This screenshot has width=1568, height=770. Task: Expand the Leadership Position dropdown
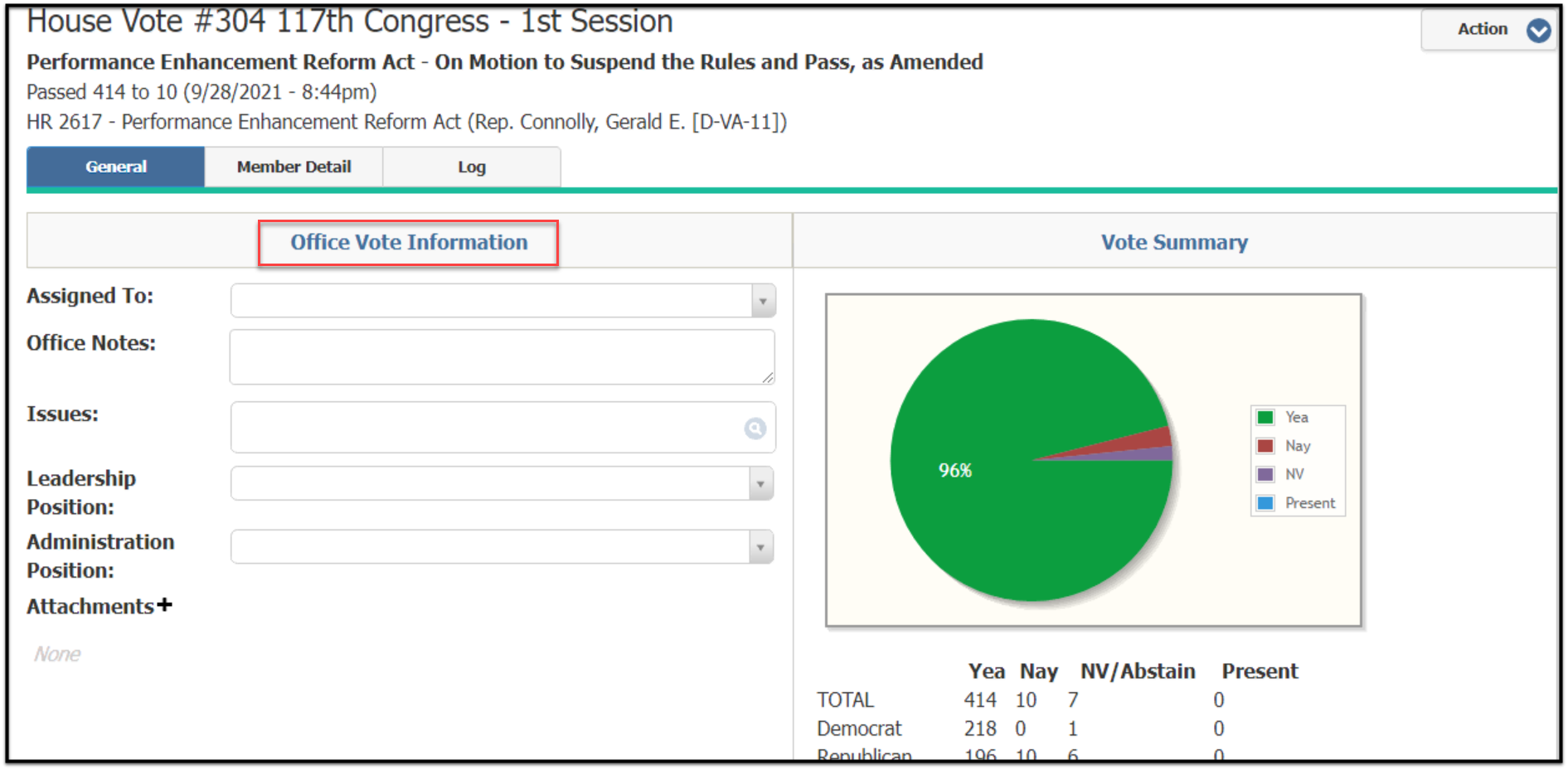[x=760, y=483]
